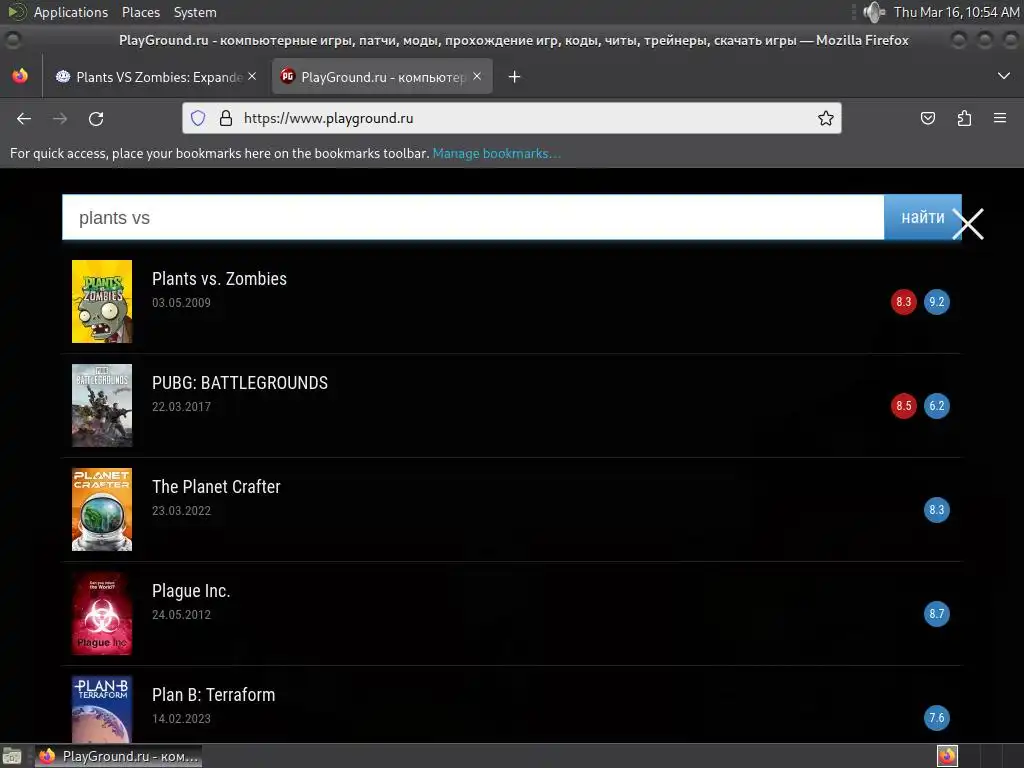Close the Plants VS Zombies tab

tap(252, 76)
